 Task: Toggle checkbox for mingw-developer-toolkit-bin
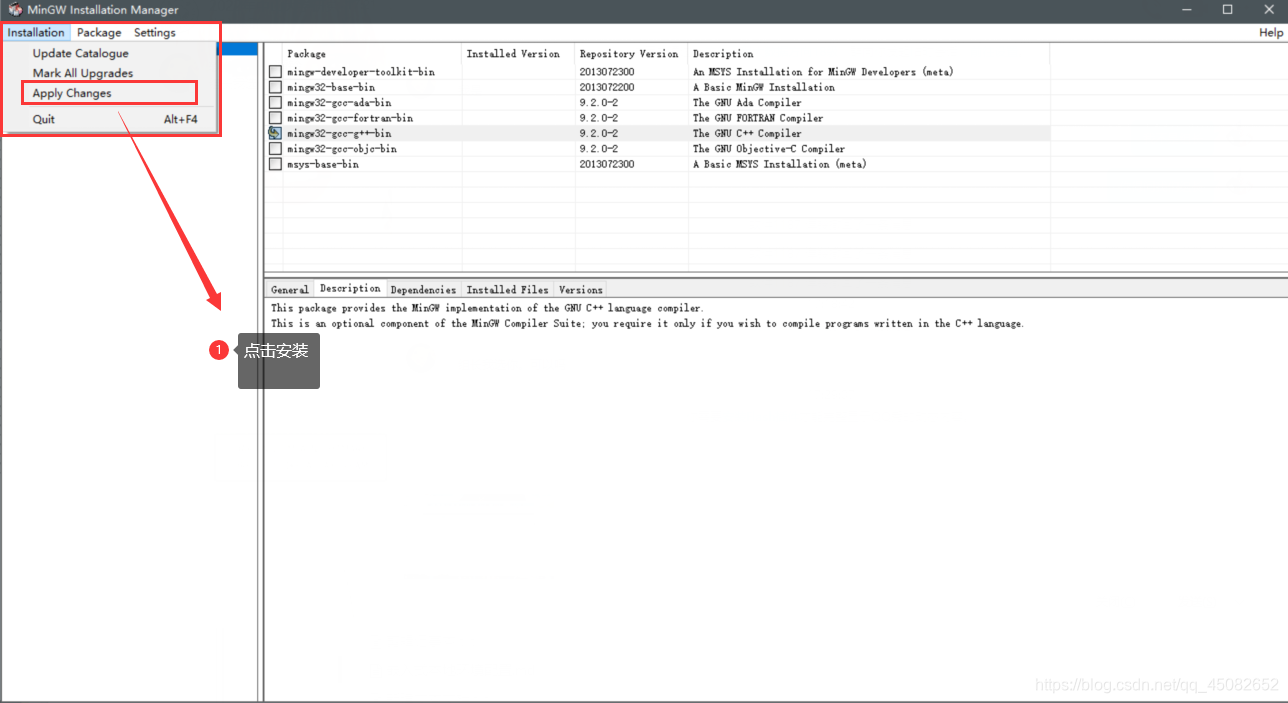[275, 72]
